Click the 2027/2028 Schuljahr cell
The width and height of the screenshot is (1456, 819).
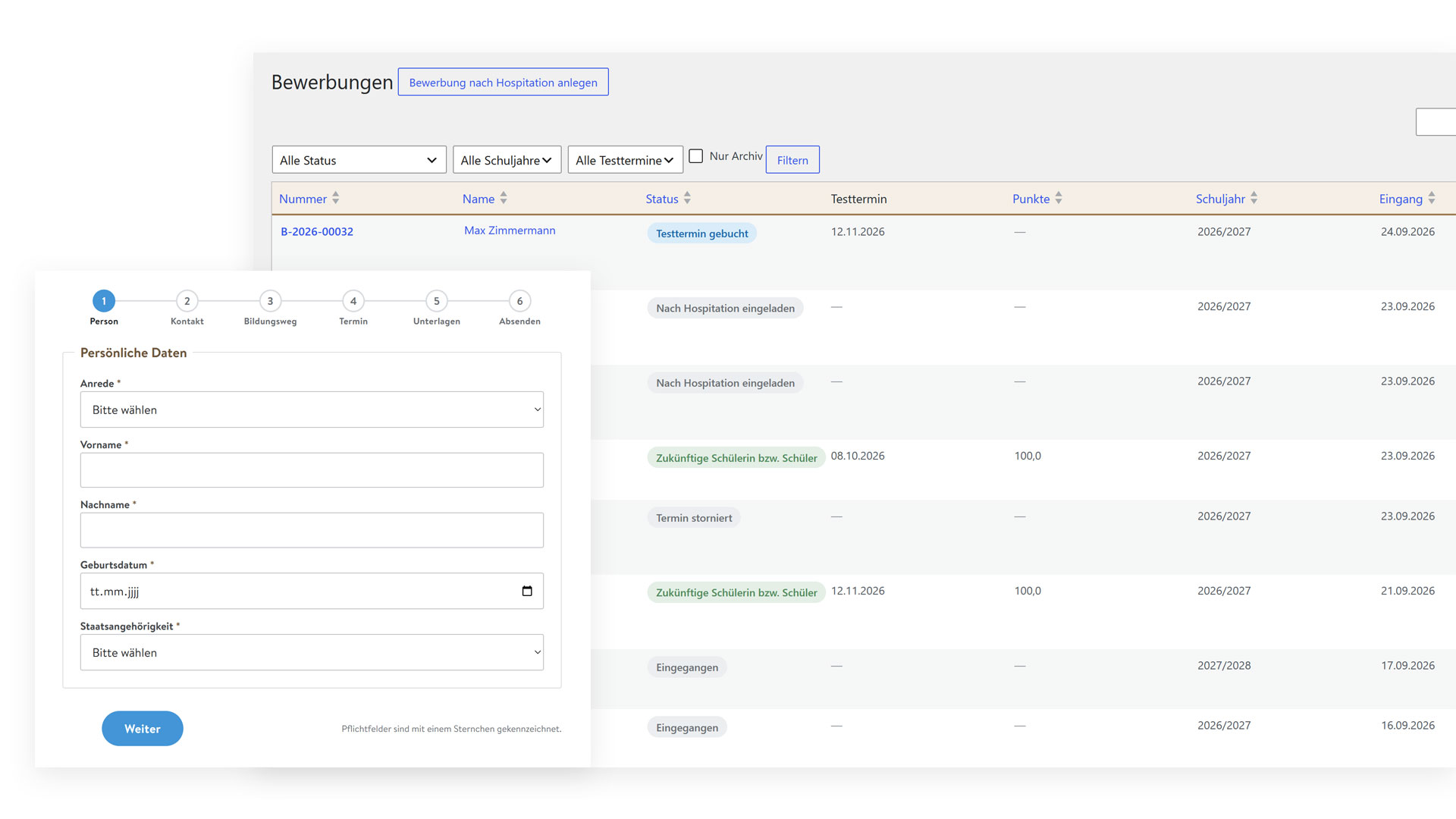click(x=1224, y=666)
